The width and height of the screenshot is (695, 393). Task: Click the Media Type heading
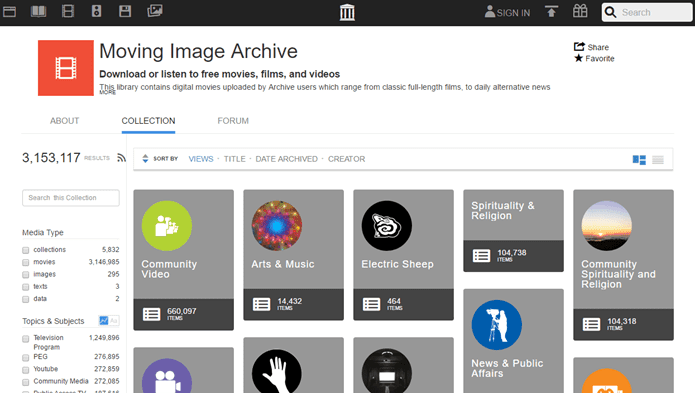pyautogui.click(x=43, y=233)
